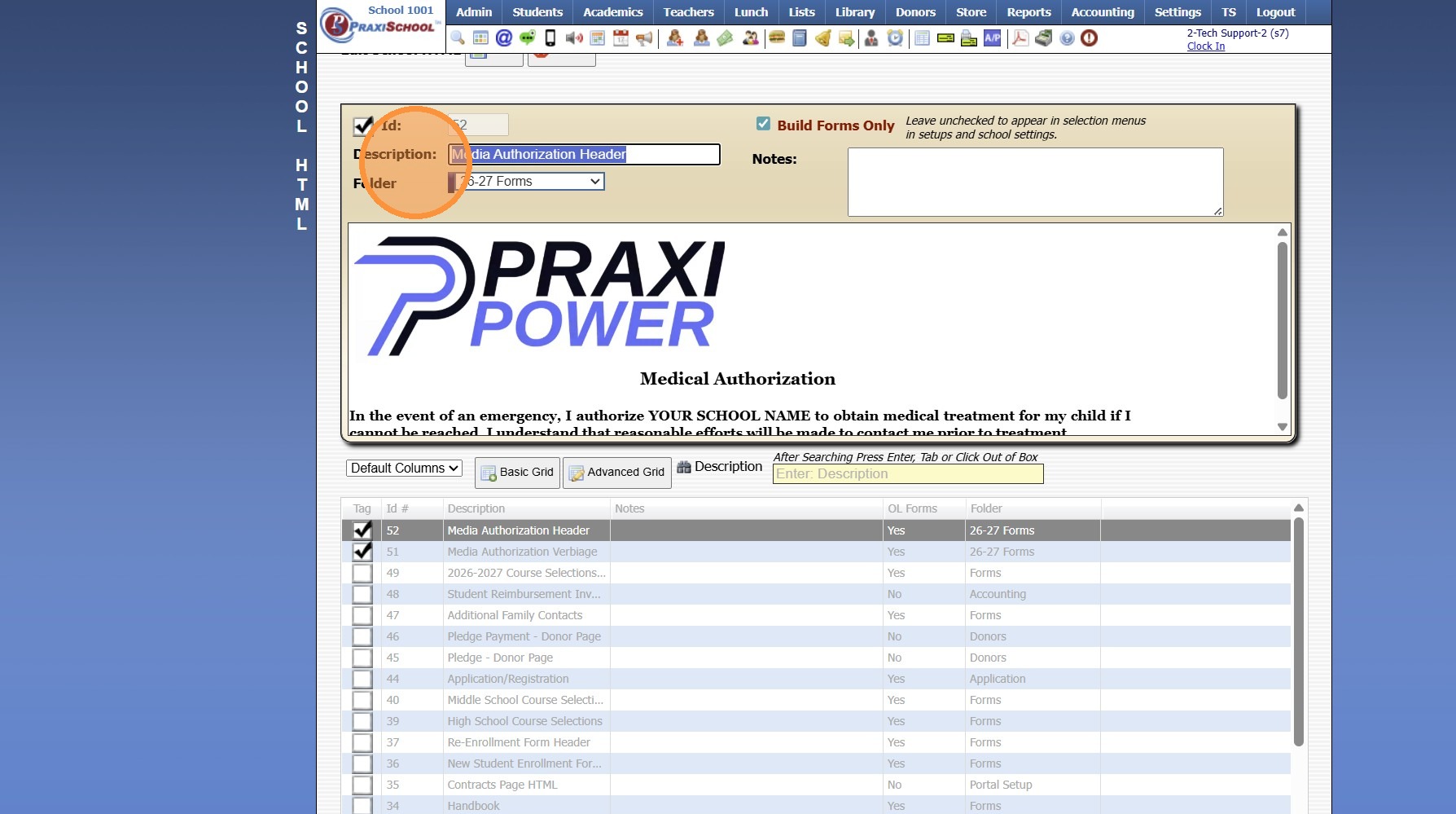Click Logout in the top menu
1456x814 pixels.
point(1275,12)
